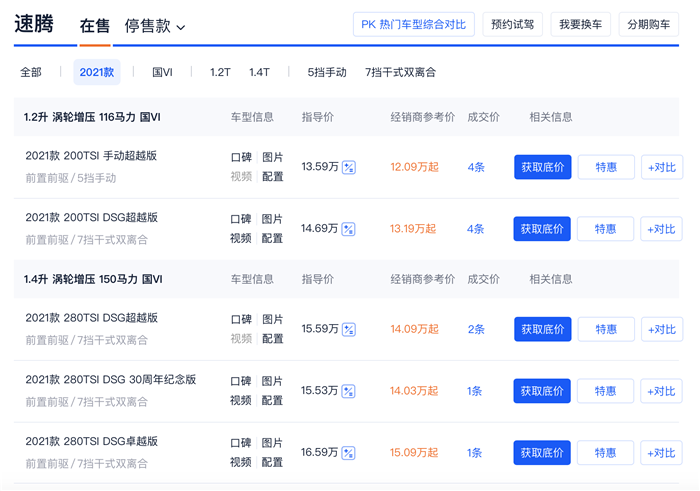The image size is (700, 491).
Task: View 2条 deals for 280TSI DSG超越版
Action: click(x=476, y=329)
